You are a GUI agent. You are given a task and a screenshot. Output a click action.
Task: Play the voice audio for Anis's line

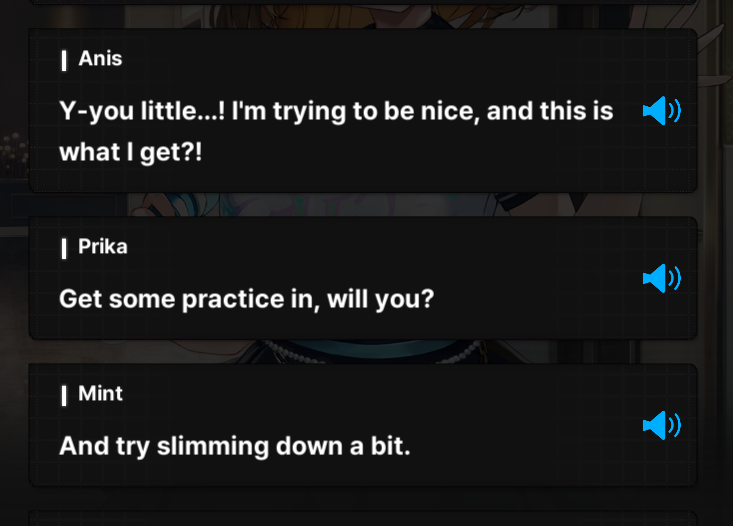coord(661,111)
